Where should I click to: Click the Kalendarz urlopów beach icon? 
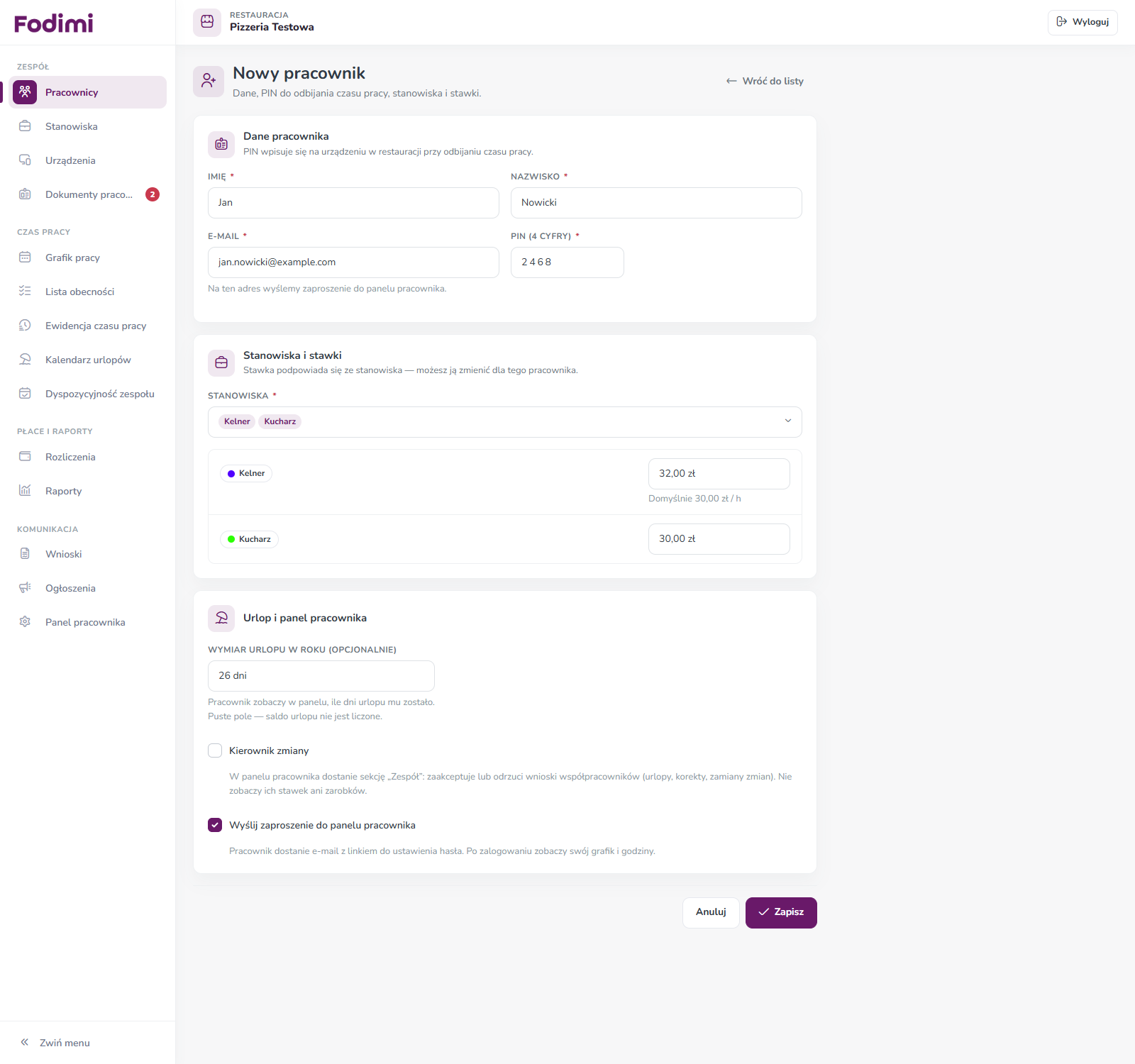[25, 360]
